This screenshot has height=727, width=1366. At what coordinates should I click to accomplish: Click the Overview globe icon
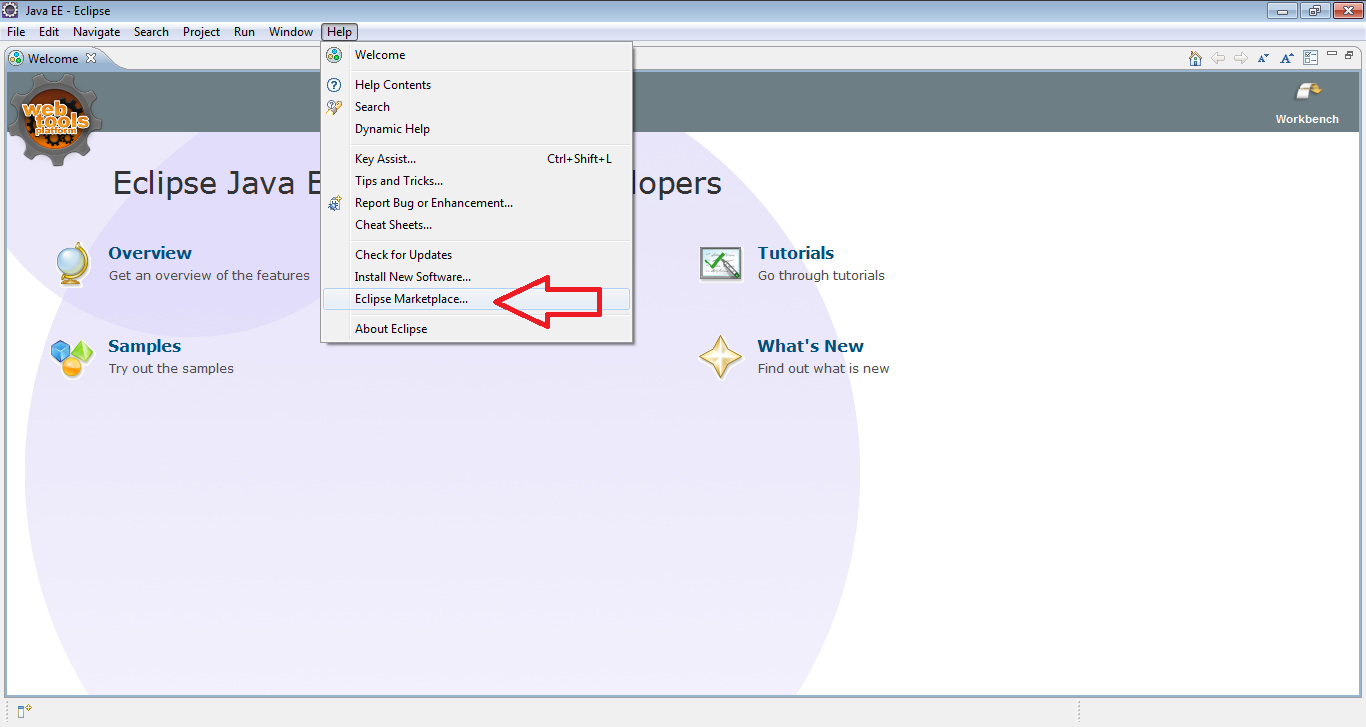pyautogui.click(x=72, y=262)
